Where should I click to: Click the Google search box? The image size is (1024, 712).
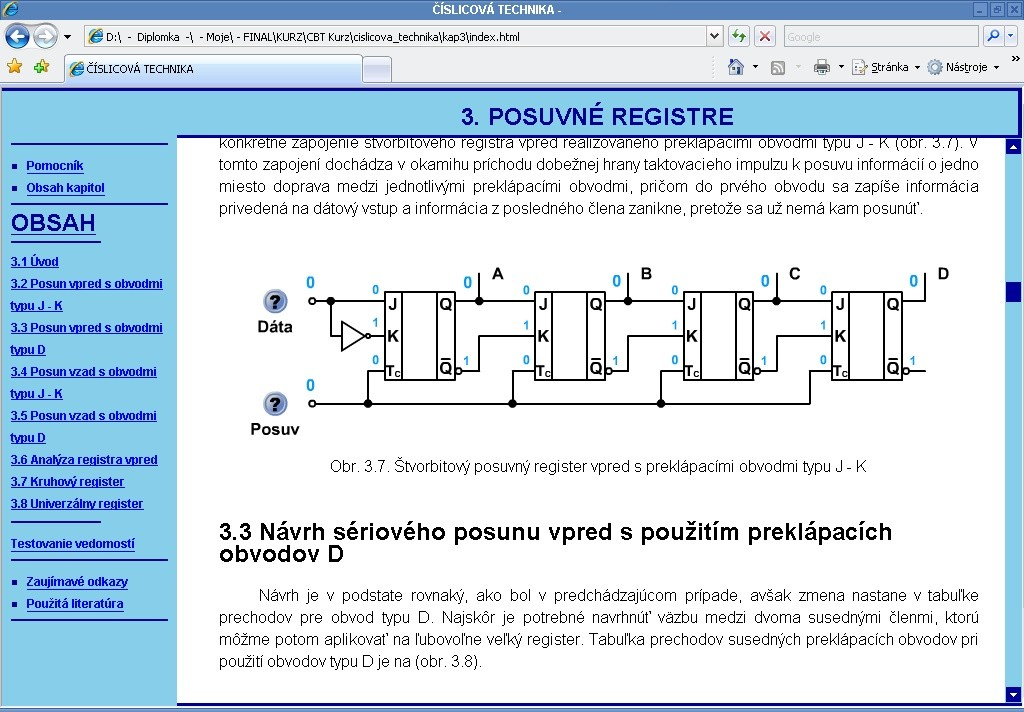coord(881,37)
